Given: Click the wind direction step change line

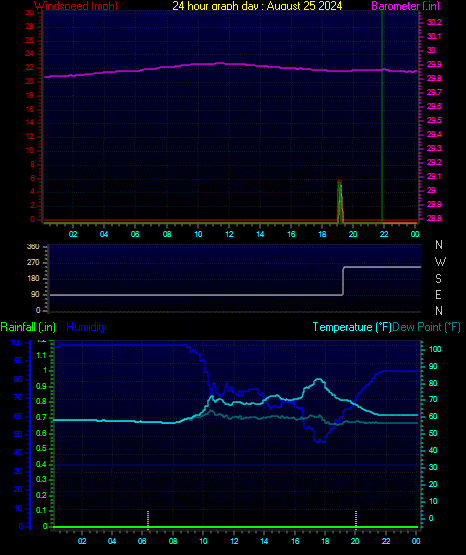Looking at the screenshot, I should click(x=343, y=281).
